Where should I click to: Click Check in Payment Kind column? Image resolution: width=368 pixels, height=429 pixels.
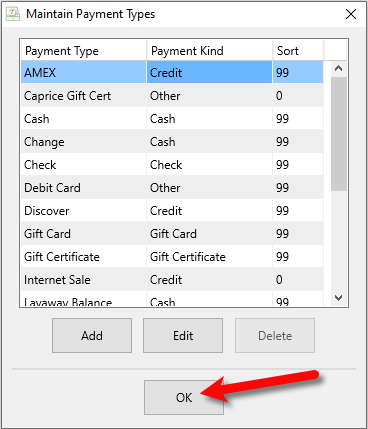click(210, 165)
